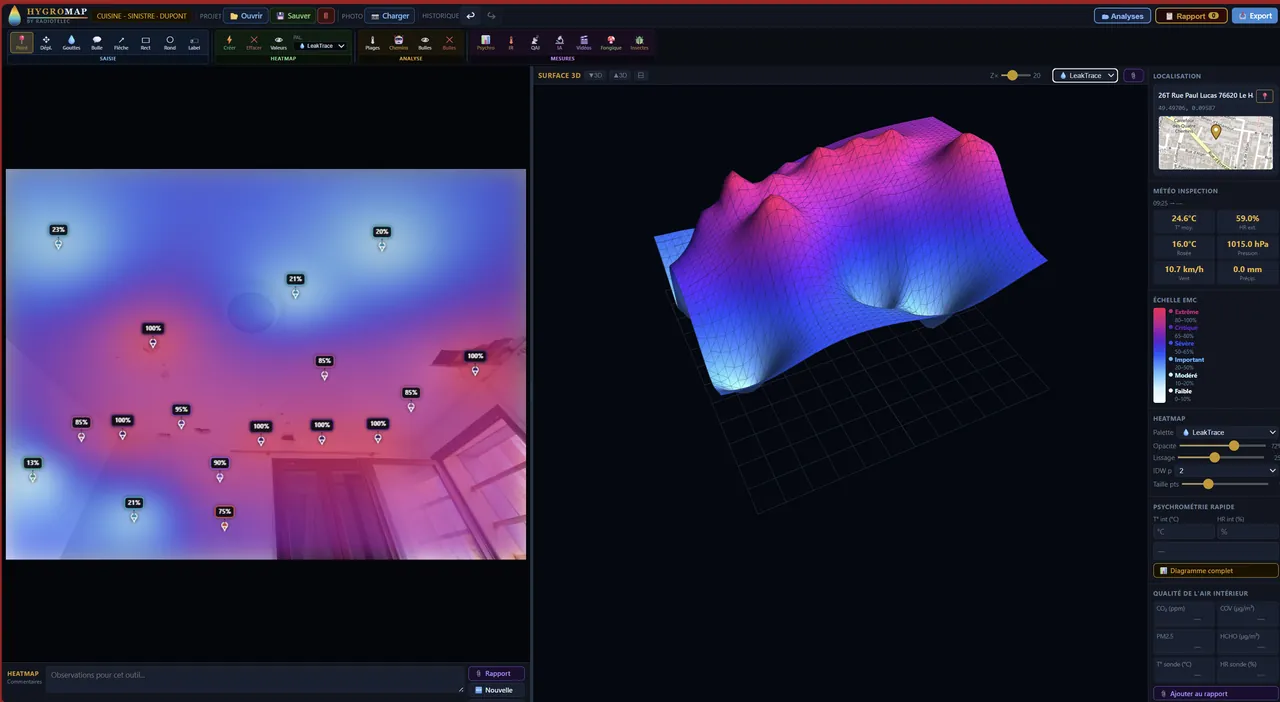This screenshot has width=1280, height=702.
Task: Click Rapport button beside comment field
Action: pos(496,673)
